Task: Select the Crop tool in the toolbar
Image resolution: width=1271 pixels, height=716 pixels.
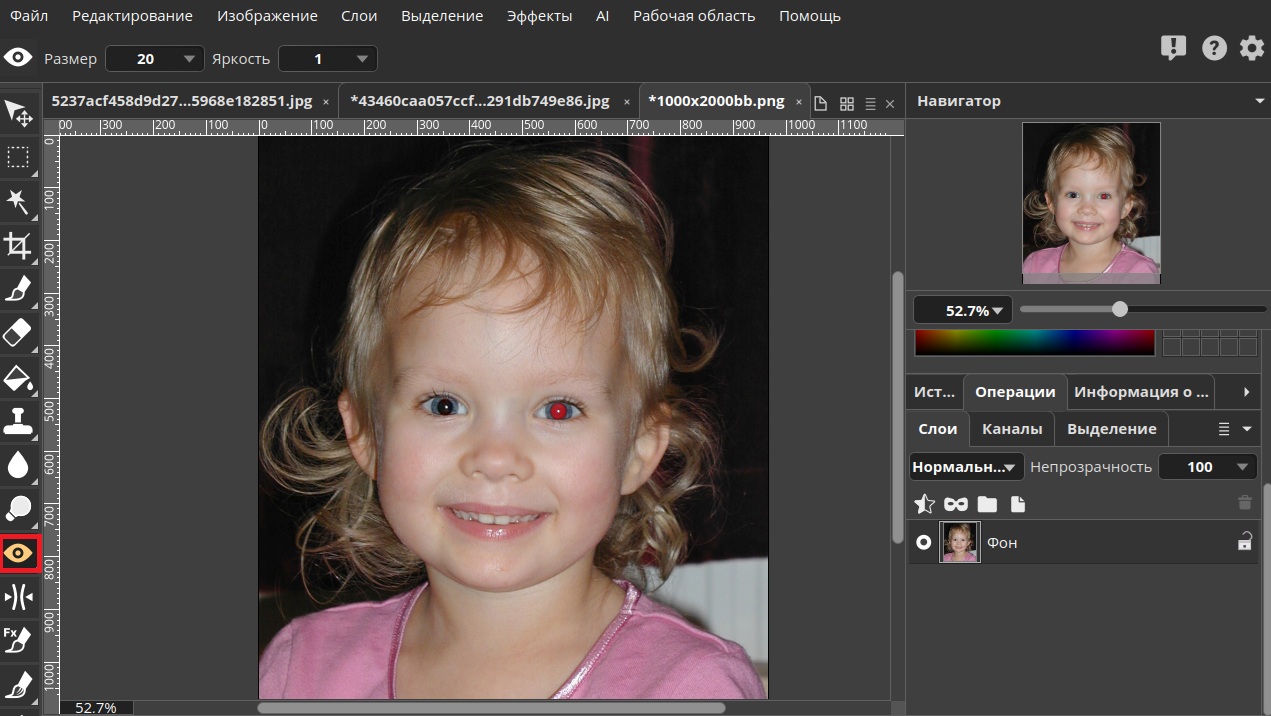Action: [x=18, y=245]
